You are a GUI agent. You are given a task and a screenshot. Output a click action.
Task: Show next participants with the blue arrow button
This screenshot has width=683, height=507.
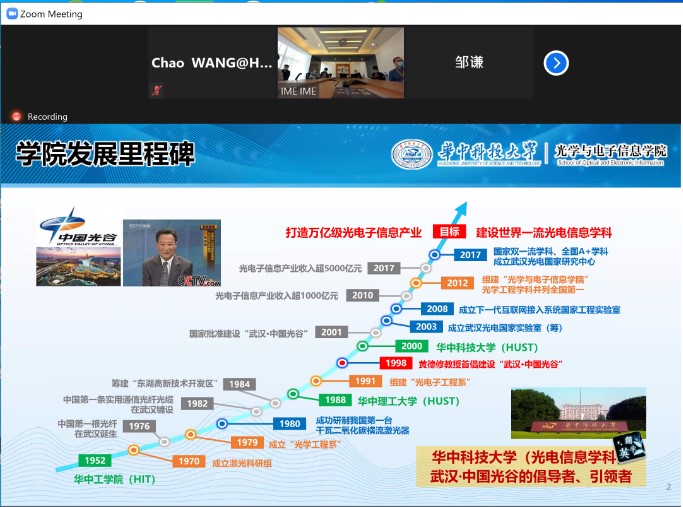point(556,63)
